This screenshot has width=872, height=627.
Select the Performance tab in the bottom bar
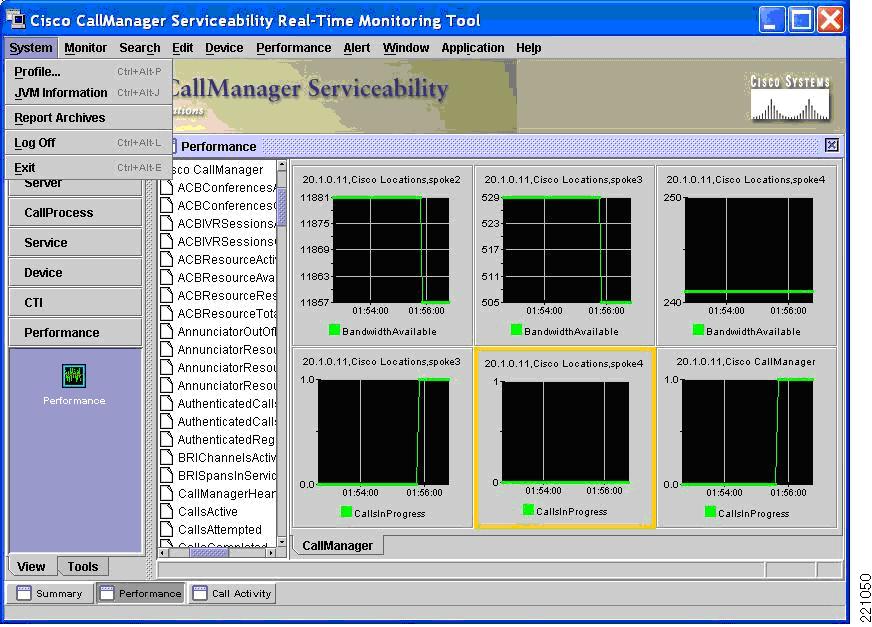tap(140, 594)
